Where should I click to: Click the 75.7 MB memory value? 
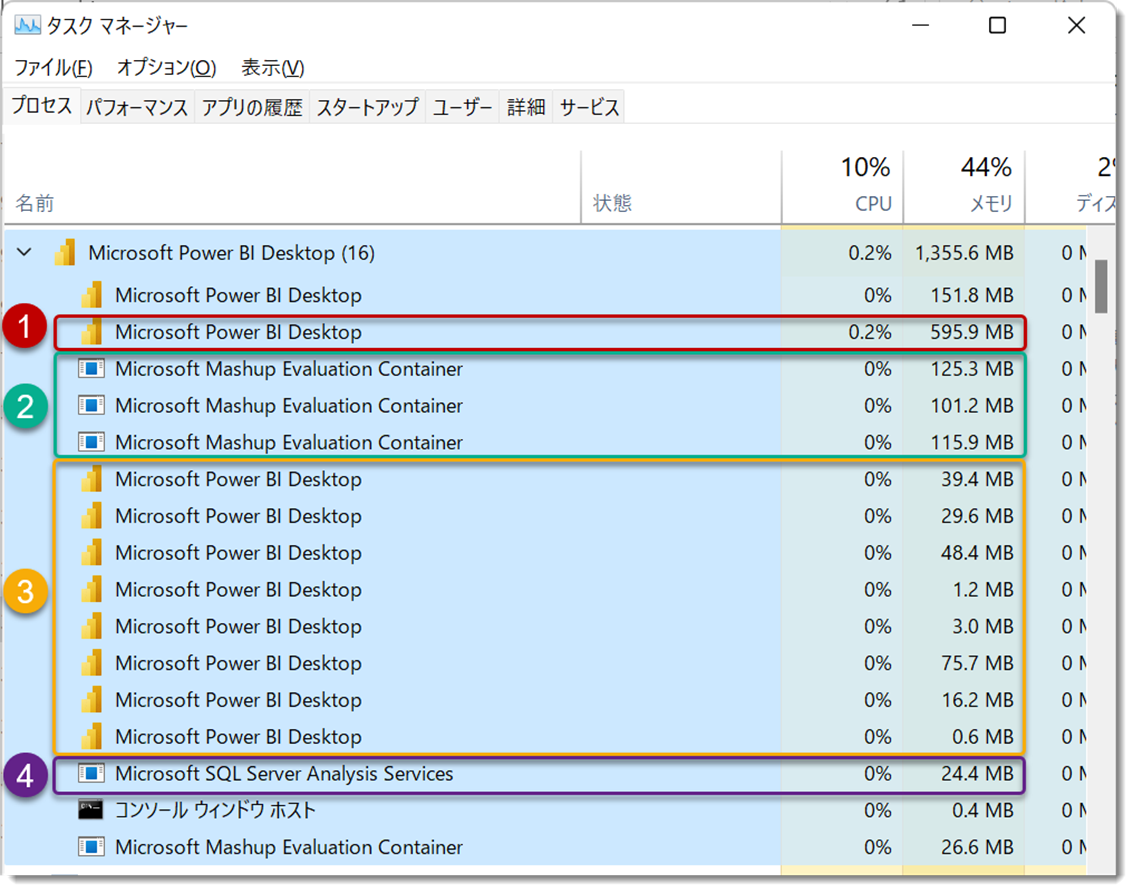coord(977,663)
